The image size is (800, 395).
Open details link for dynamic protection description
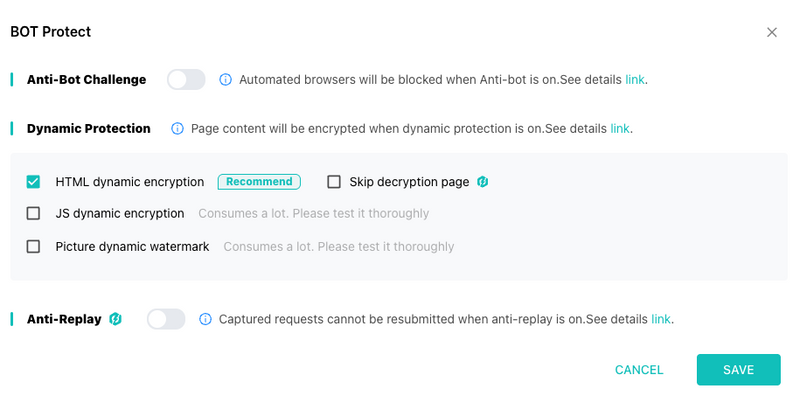click(620, 129)
